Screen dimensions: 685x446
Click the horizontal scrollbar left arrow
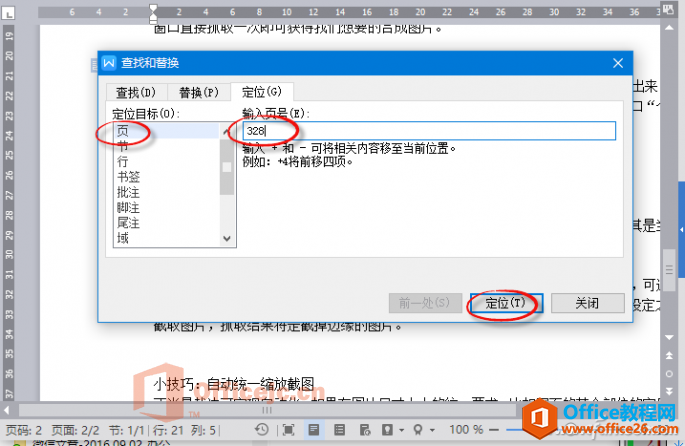6,410
